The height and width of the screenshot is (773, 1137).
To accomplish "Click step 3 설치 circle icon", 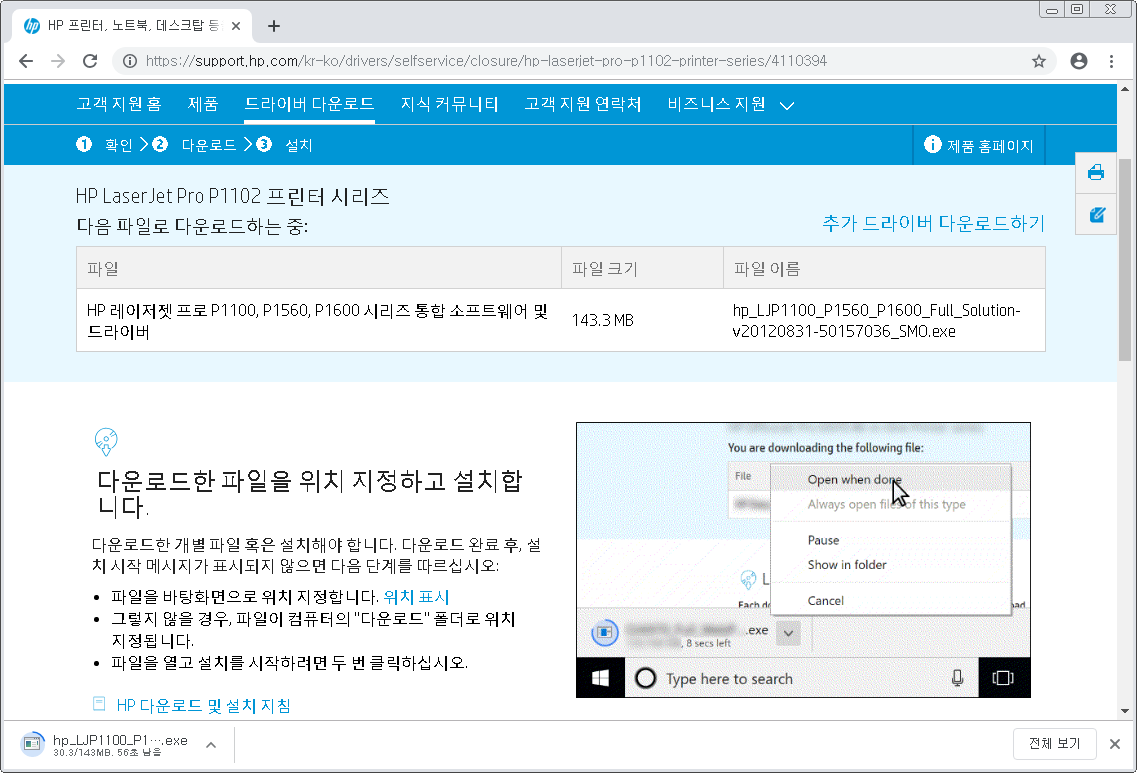I will [x=264, y=144].
